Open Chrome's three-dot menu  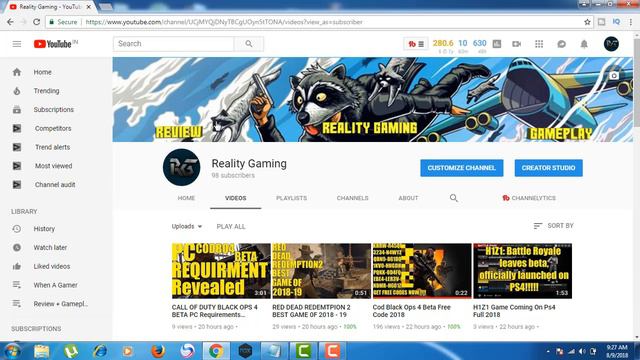[x=631, y=22]
